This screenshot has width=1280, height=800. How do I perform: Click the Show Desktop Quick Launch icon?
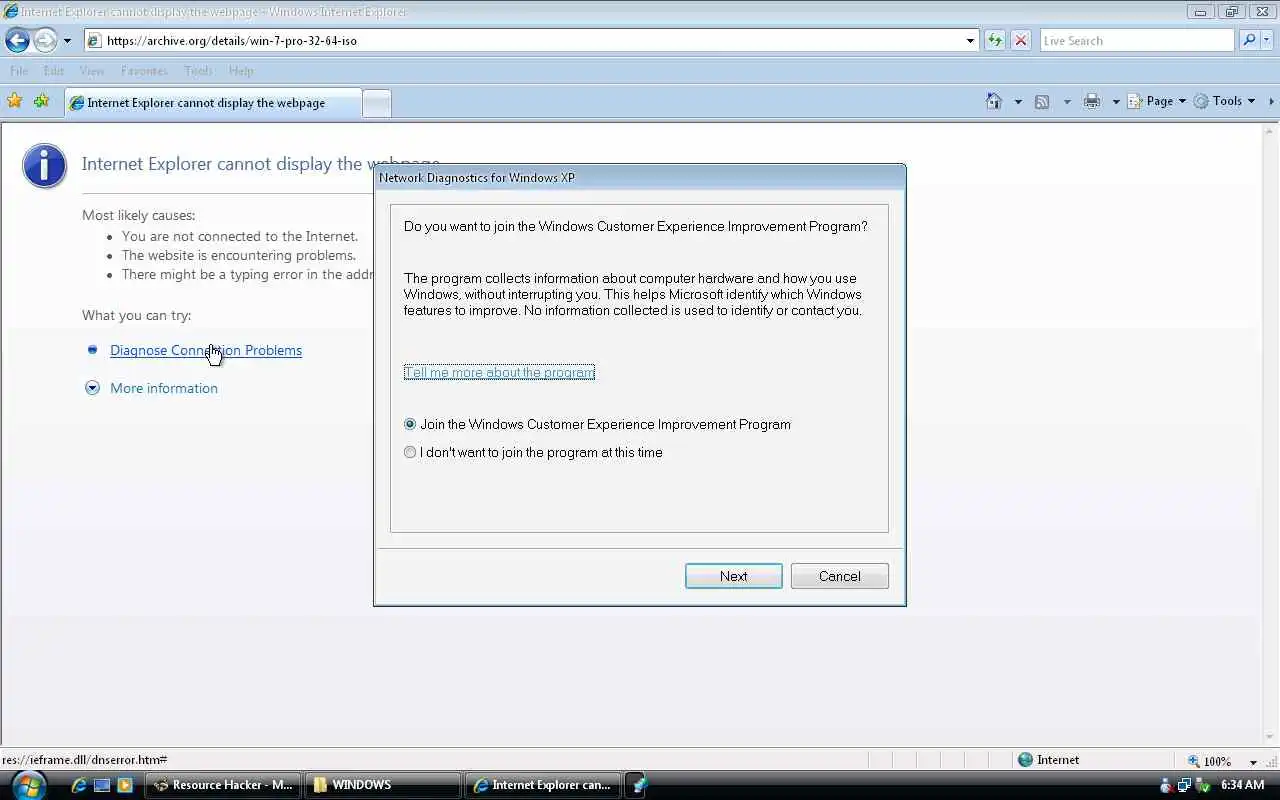(x=102, y=786)
